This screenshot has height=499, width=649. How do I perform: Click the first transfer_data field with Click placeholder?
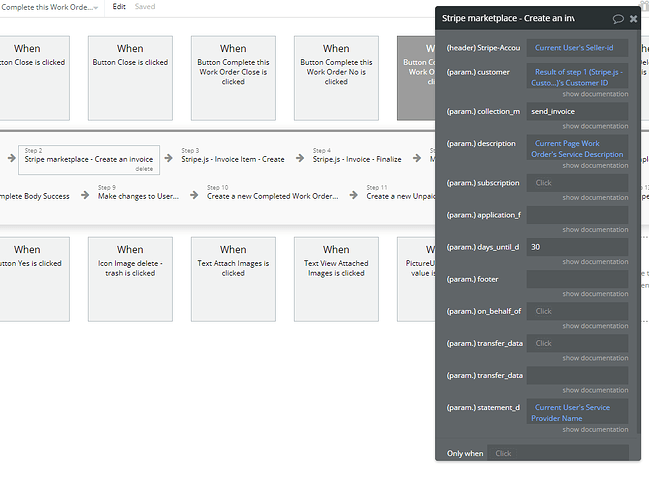coord(577,343)
